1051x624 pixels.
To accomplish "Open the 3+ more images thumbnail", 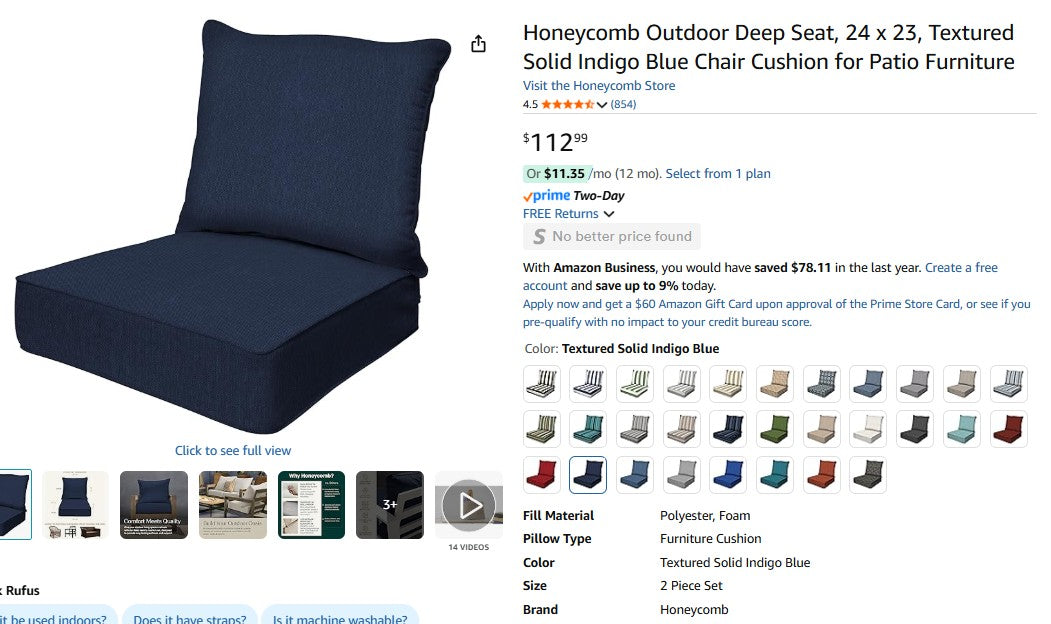I will tap(389, 505).
